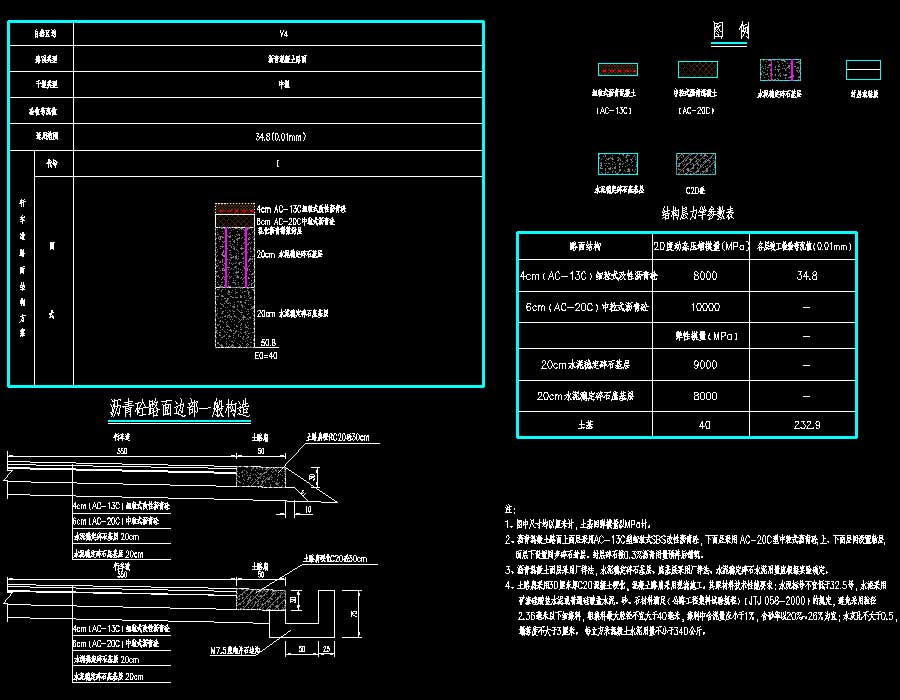Image resolution: width=900 pixels, height=700 pixels.
Task: Click the empty cyan legend box with a horizontal line
Action: click(863, 70)
